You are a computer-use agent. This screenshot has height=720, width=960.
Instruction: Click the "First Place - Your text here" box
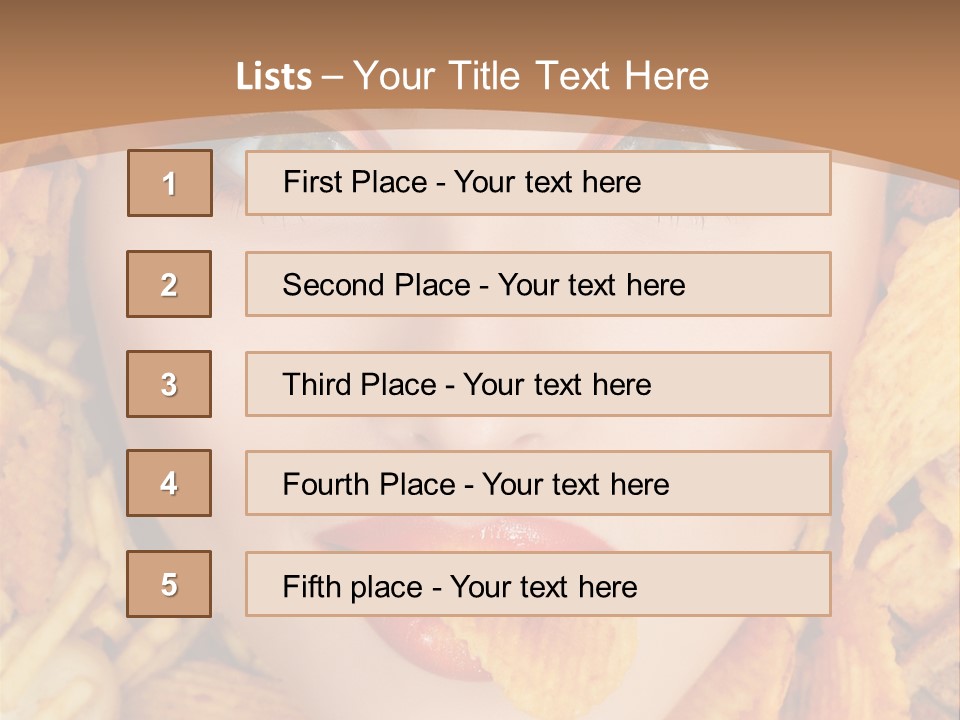click(538, 183)
